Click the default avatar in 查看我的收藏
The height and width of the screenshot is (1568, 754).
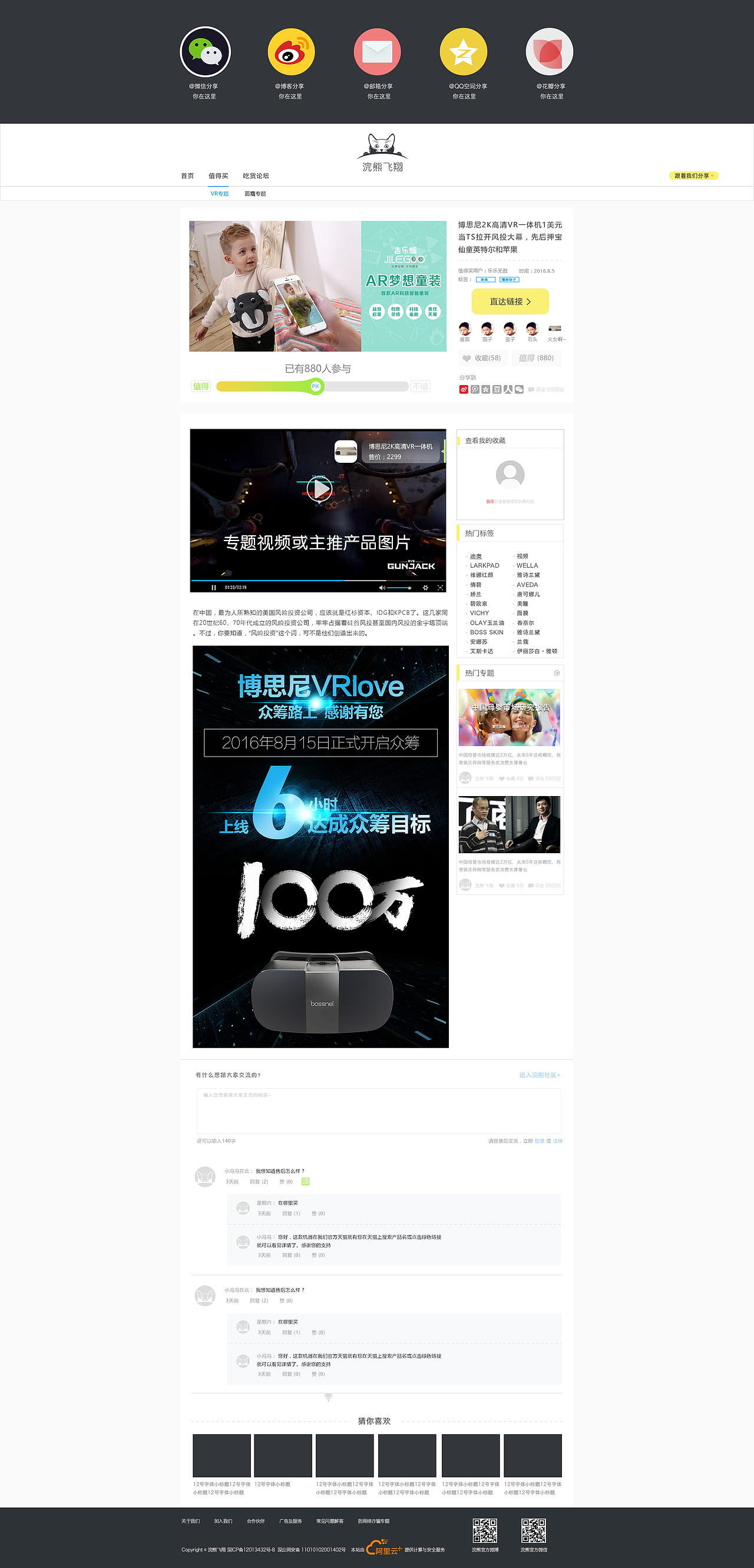pos(510,475)
